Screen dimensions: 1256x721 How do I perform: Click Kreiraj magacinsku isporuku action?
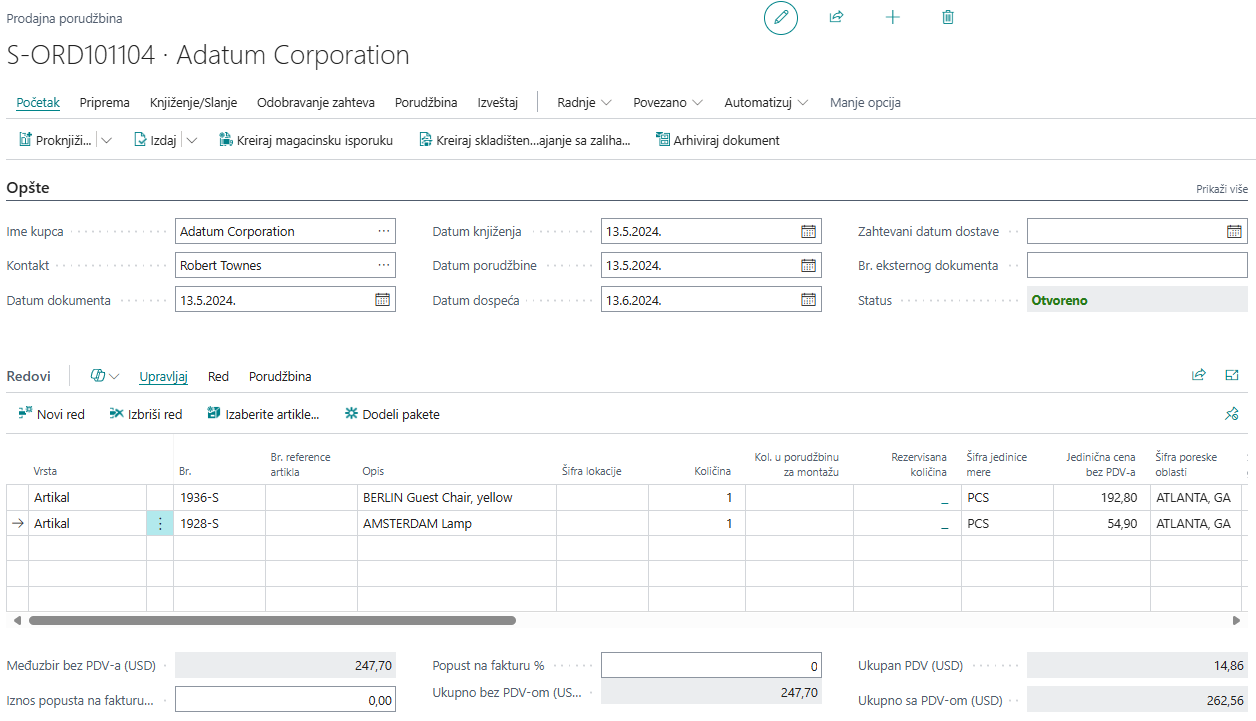306,141
